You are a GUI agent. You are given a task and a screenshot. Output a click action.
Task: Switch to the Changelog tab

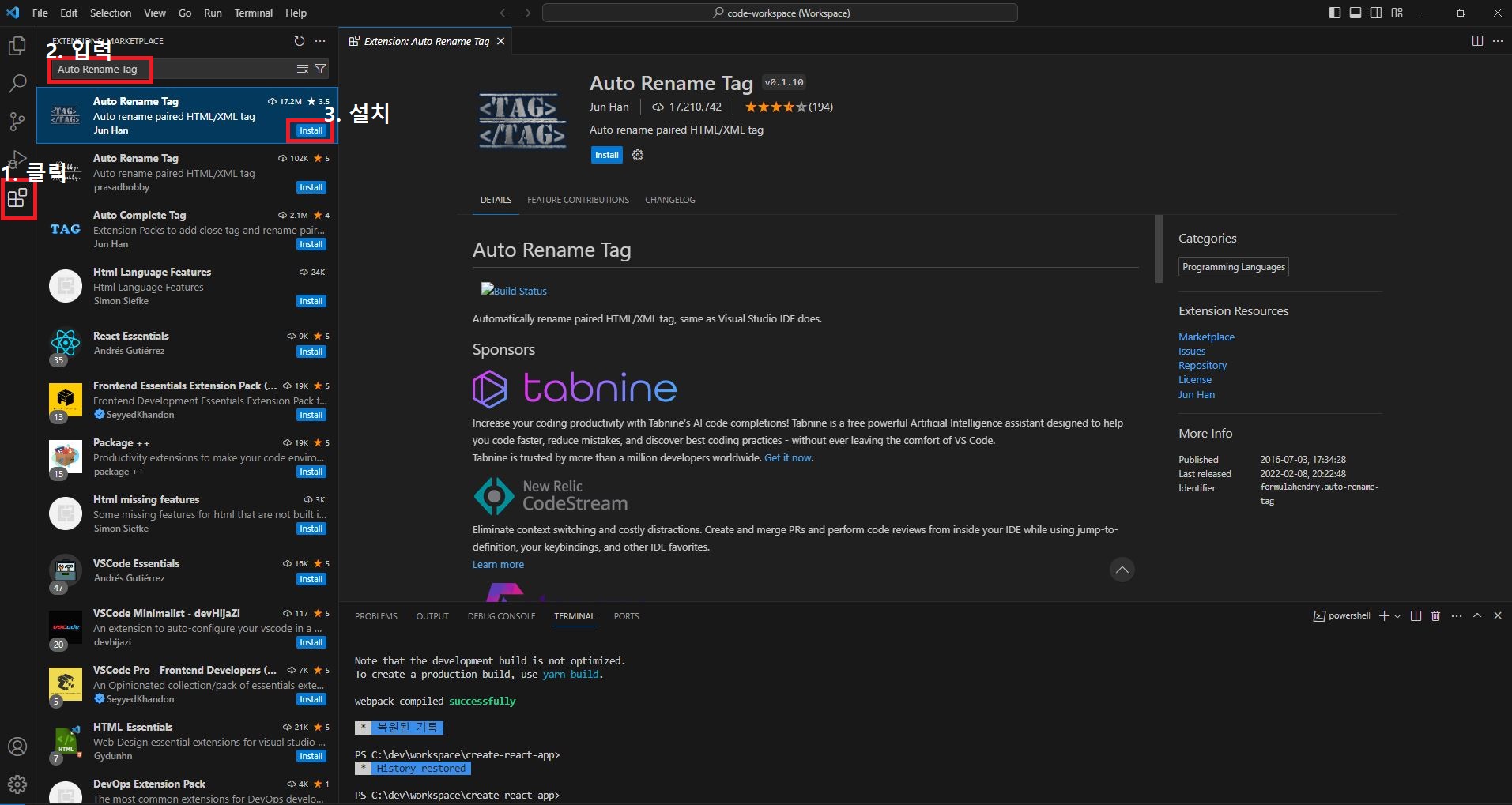(x=670, y=200)
